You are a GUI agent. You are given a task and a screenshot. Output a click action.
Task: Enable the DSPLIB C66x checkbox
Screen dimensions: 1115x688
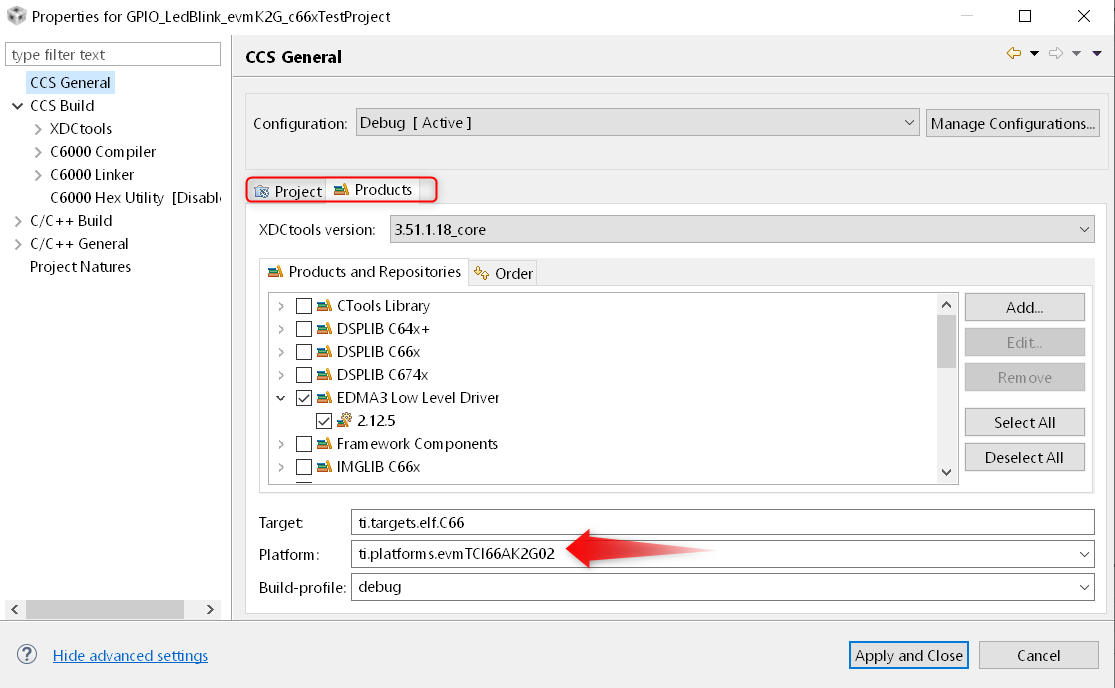click(304, 352)
